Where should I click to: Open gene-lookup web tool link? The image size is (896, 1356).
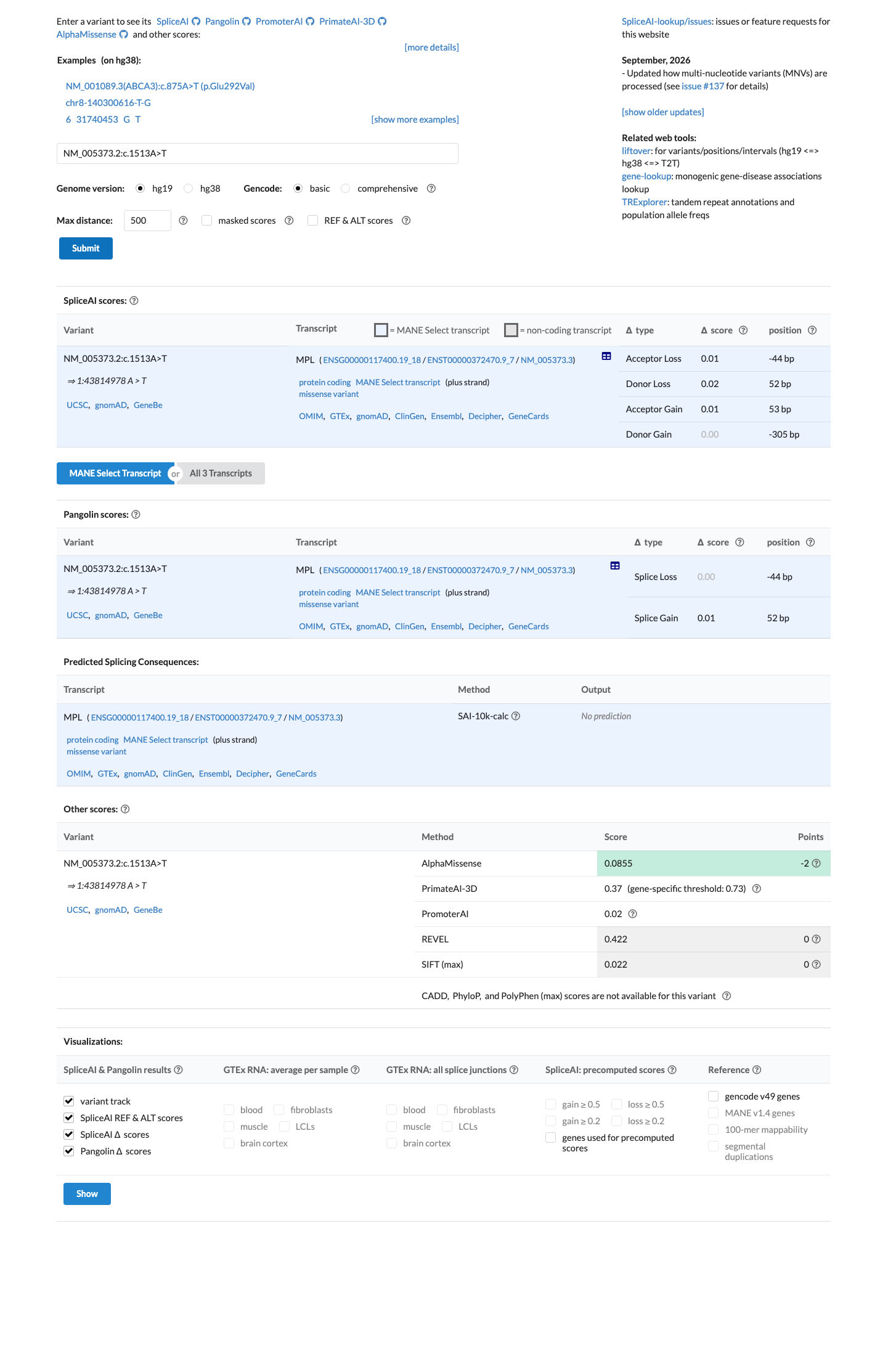[646, 176]
